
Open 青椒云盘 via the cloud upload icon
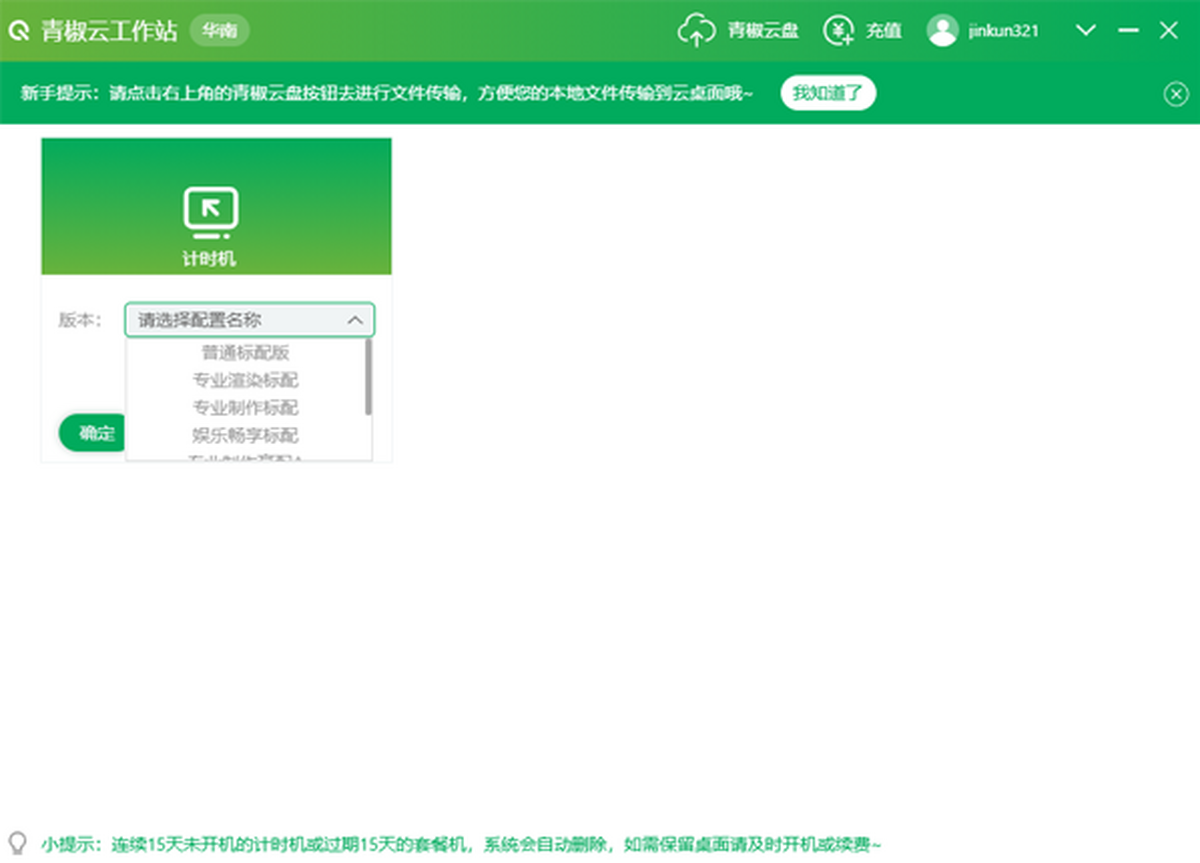pyautogui.click(x=696, y=31)
